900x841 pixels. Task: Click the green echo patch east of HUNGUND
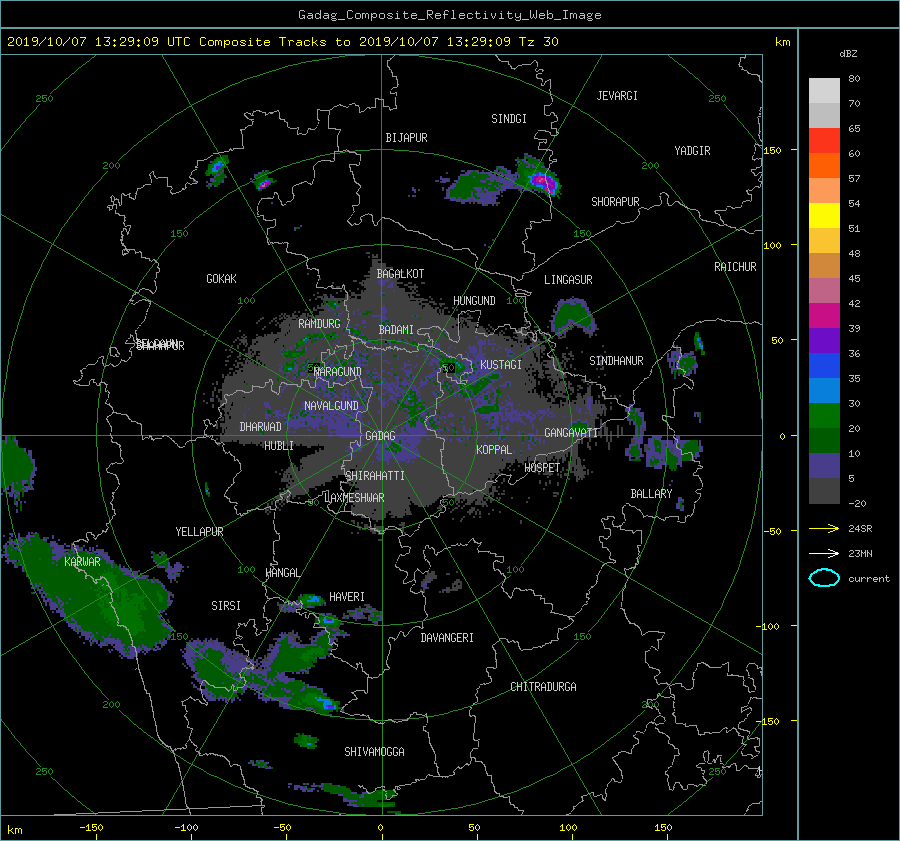coord(573,317)
